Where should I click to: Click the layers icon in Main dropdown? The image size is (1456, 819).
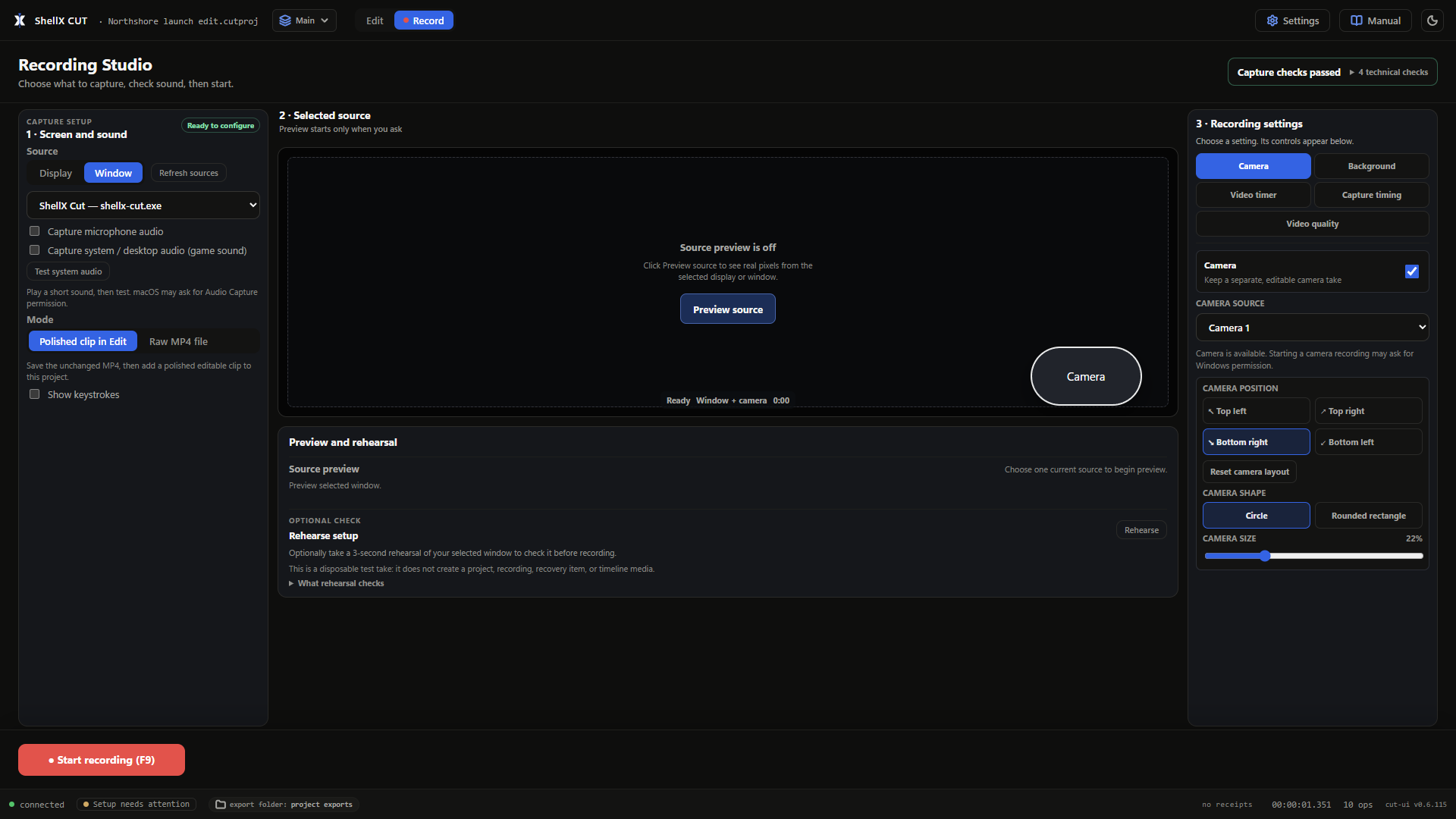(285, 20)
